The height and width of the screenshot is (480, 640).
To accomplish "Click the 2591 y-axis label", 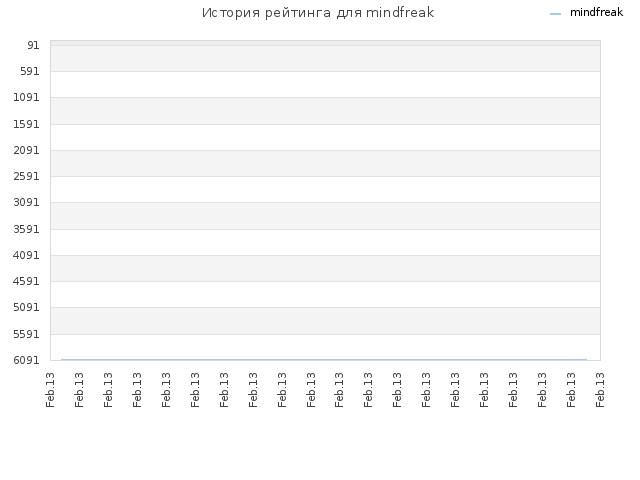I will [x=27, y=176].
